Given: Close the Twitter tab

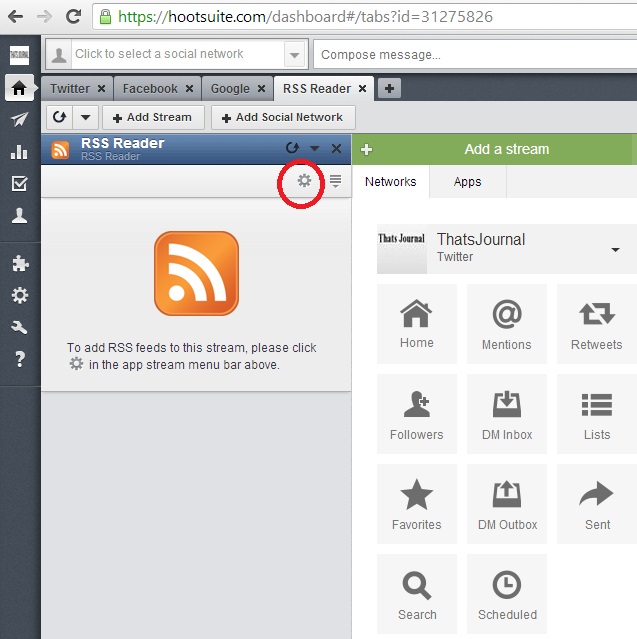Looking at the screenshot, I should coord(101,88).
